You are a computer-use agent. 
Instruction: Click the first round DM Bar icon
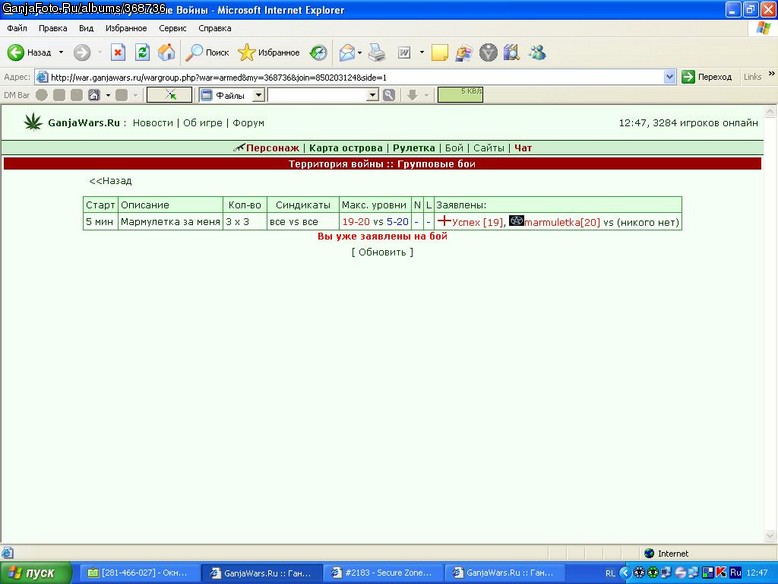[x=42, y=95]
